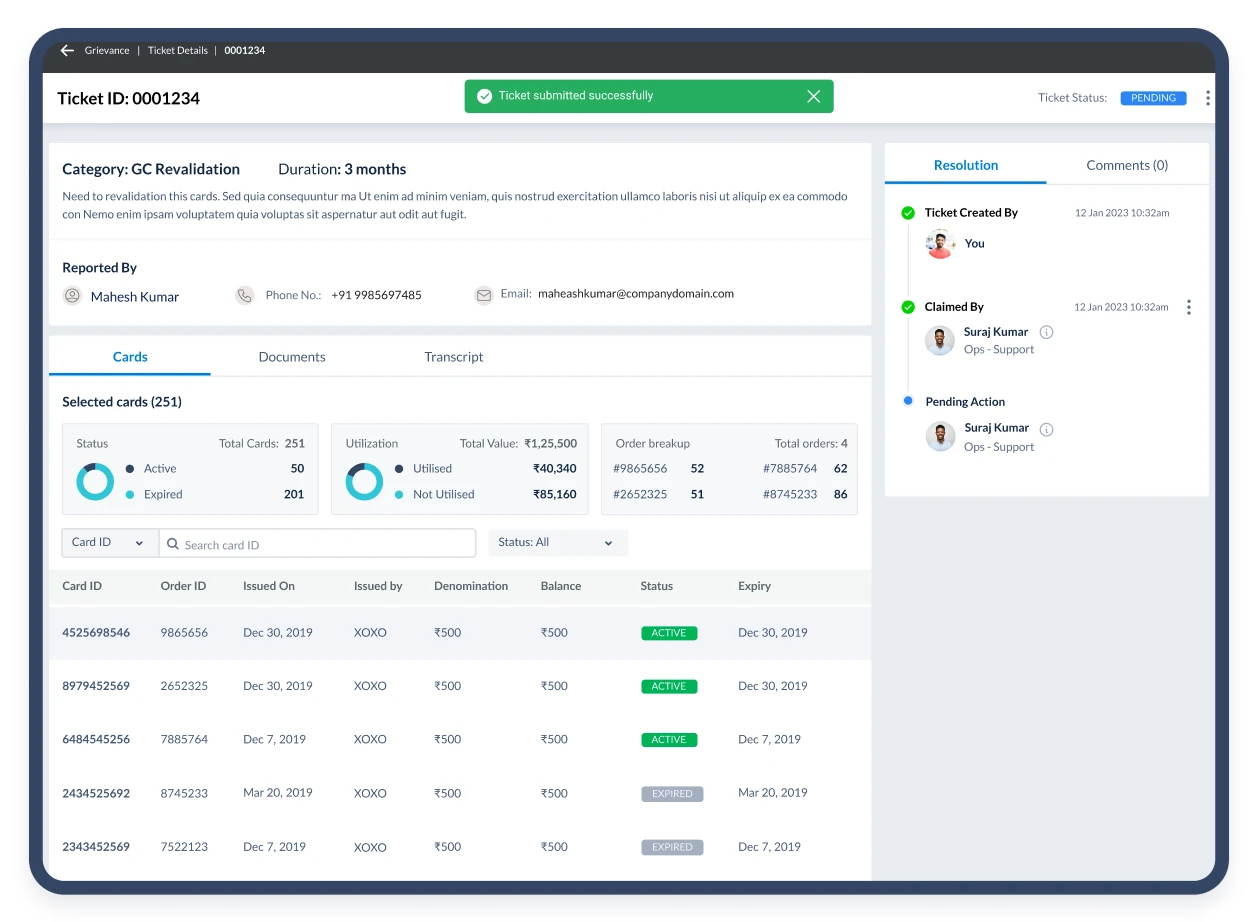Select the Resolution tab

click(966, 165)
